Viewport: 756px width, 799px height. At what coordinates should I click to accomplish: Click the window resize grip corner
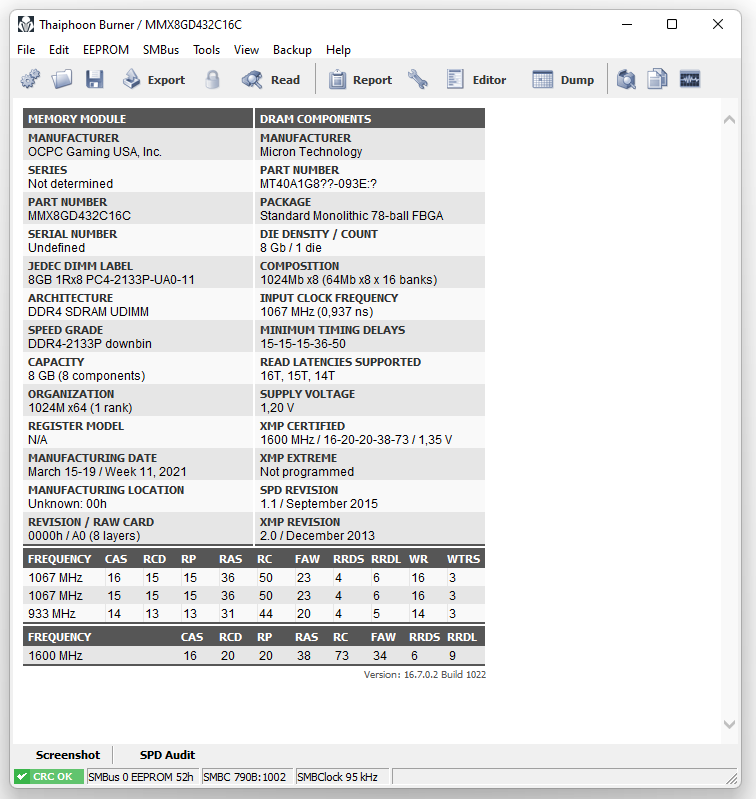point(732,778)
